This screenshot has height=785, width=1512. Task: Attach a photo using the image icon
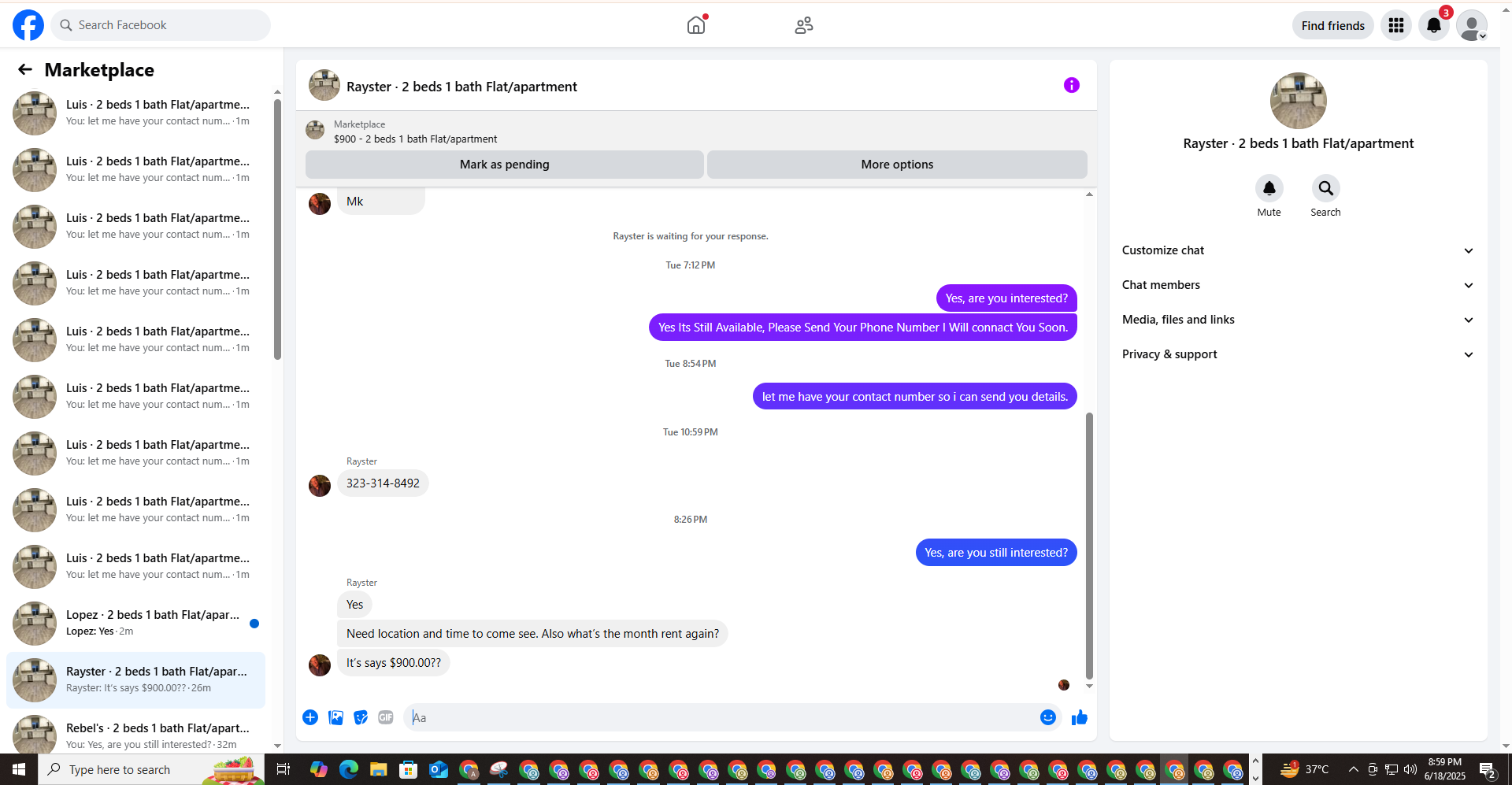click(335, 717)
